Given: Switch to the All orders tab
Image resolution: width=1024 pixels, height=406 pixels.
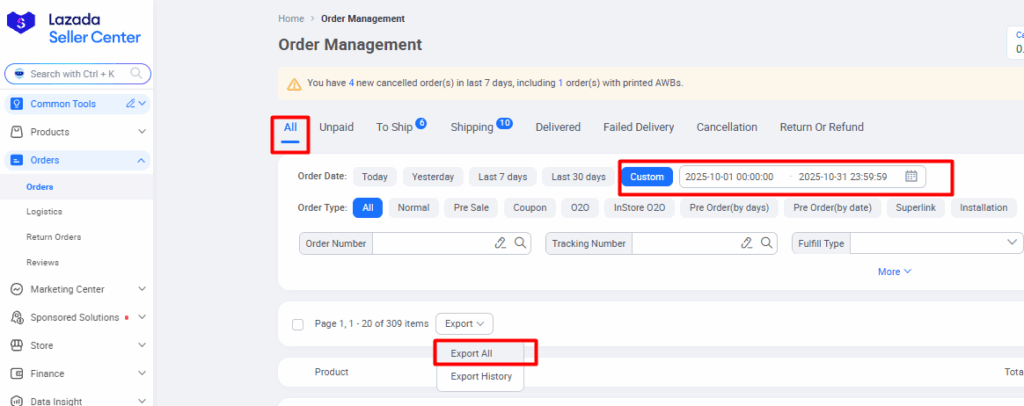Looking at the screenshot, I should click(291, 127).
